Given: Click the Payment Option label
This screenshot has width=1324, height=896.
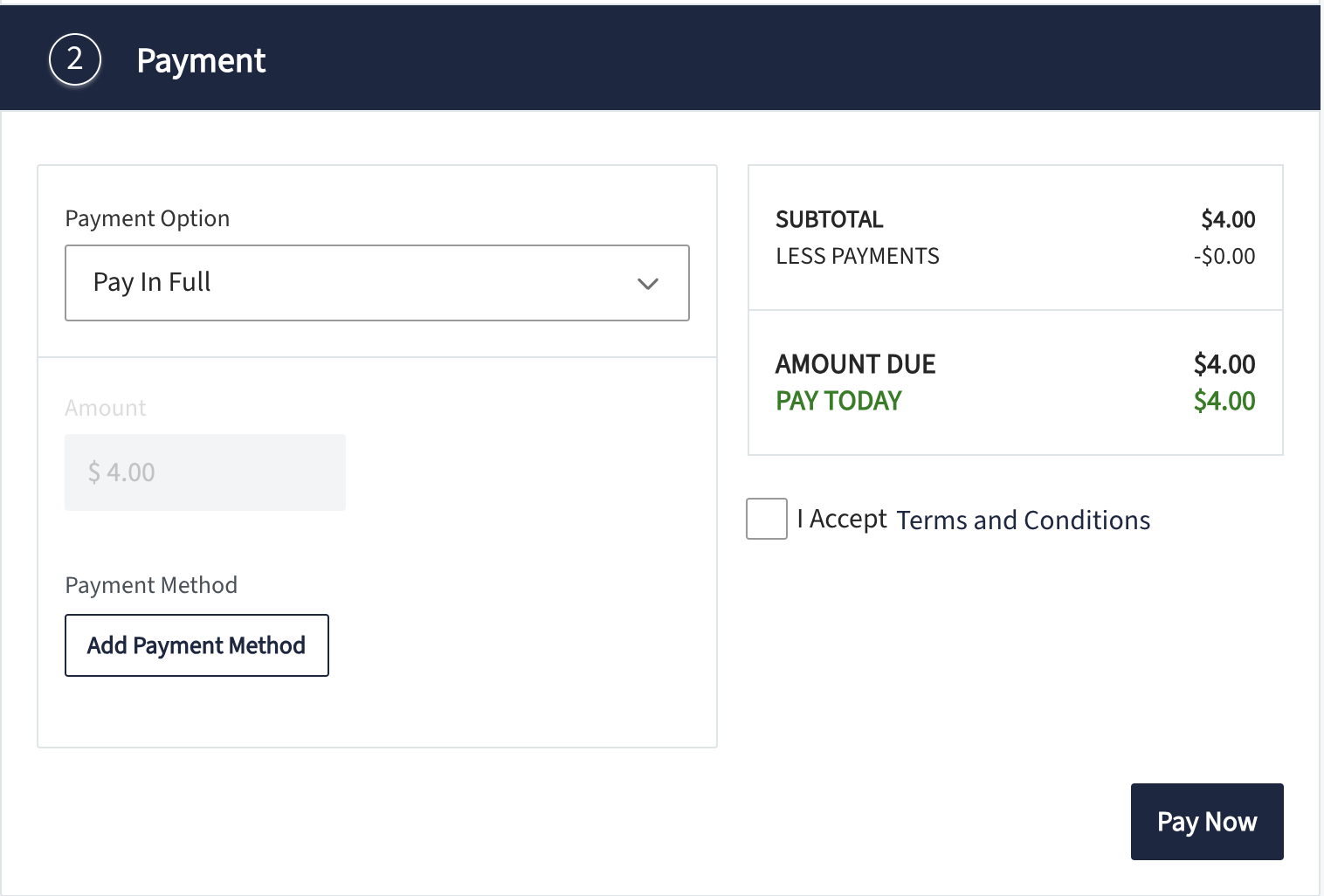Looking at the screenshot, I should pyautogui.click(x=148, y=218).
